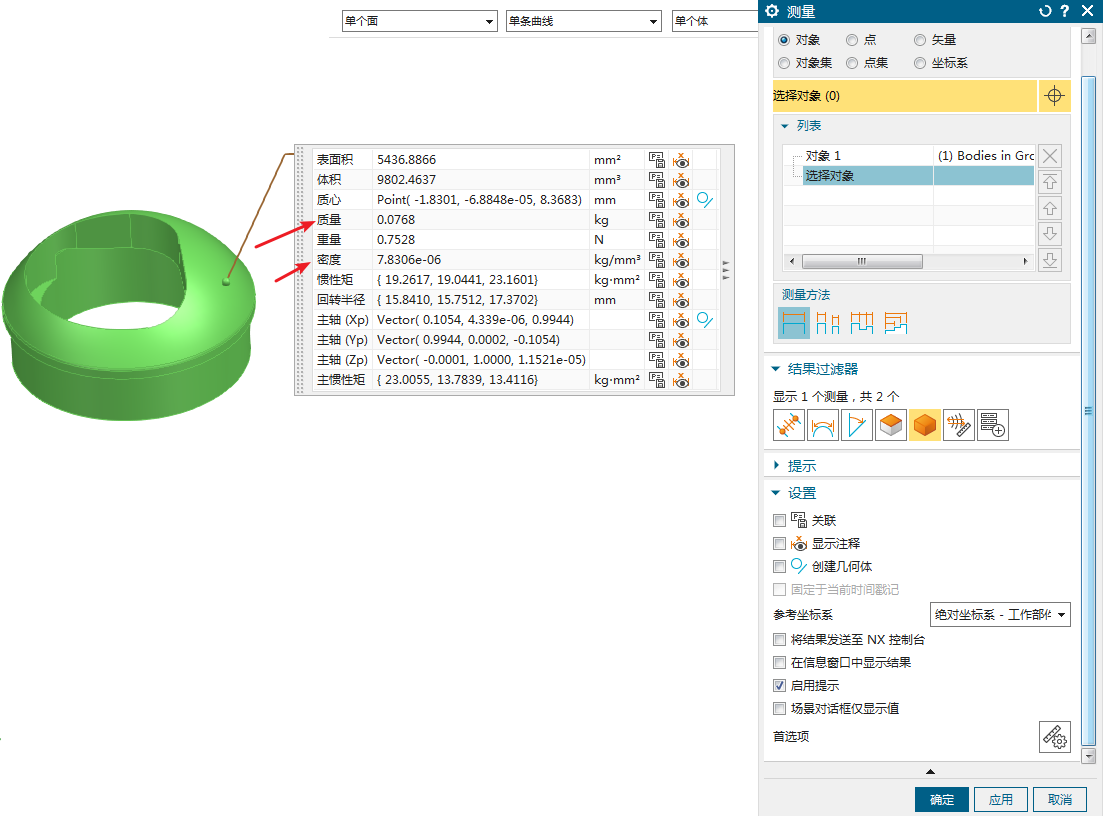Enable the 创建几何体 checkbox
The width and height of the screenshot is (1109, 816).
(x=779, y=566)
